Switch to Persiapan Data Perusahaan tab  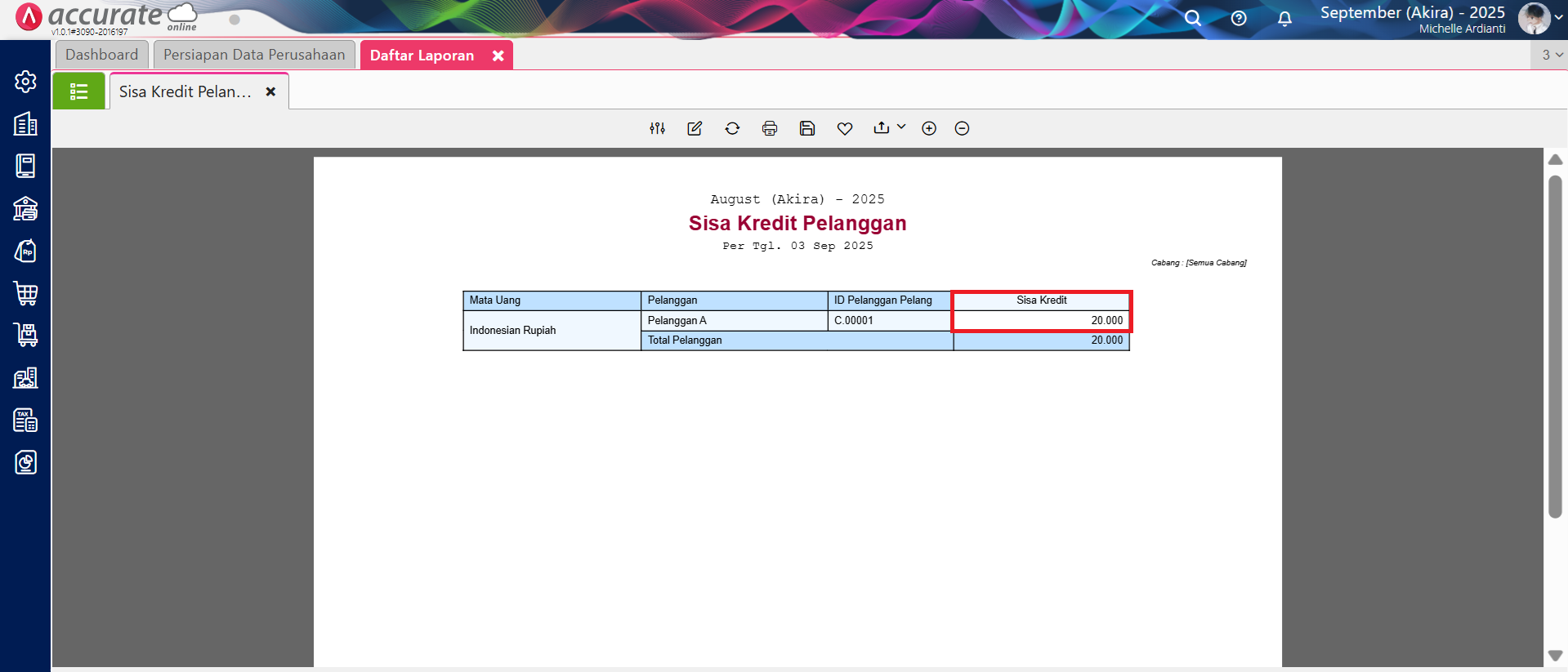[x=254, y=55]
